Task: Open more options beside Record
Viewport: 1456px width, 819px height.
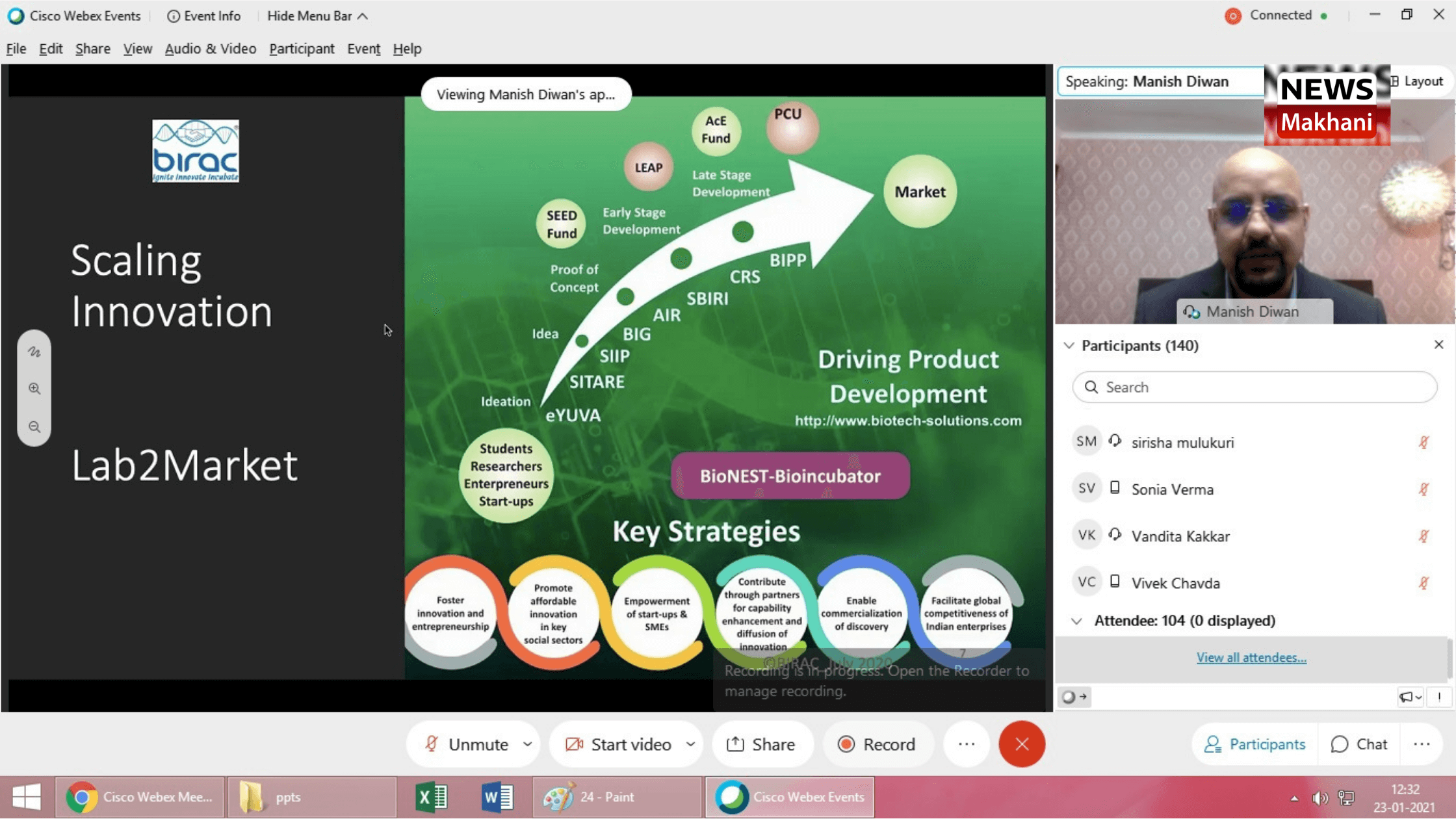Action: 966,744
